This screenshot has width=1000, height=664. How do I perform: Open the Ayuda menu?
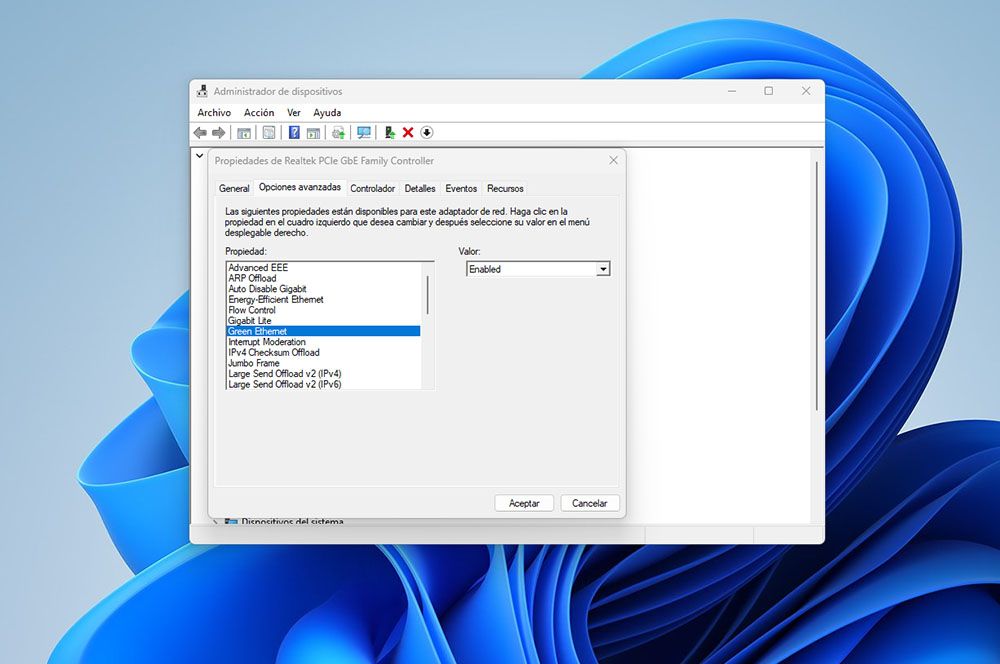327,112
